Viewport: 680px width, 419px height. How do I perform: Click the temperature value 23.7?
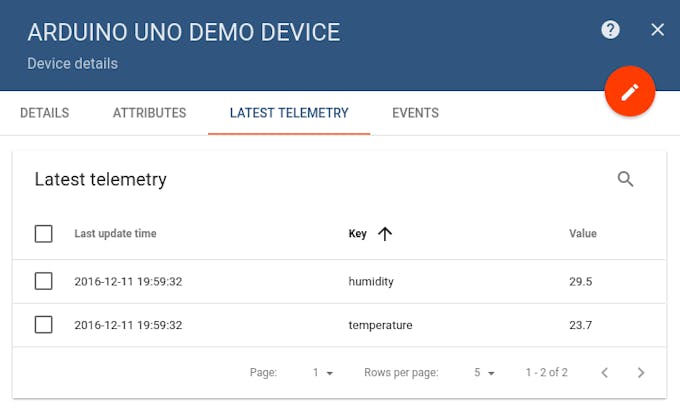[x=581, y=325]
